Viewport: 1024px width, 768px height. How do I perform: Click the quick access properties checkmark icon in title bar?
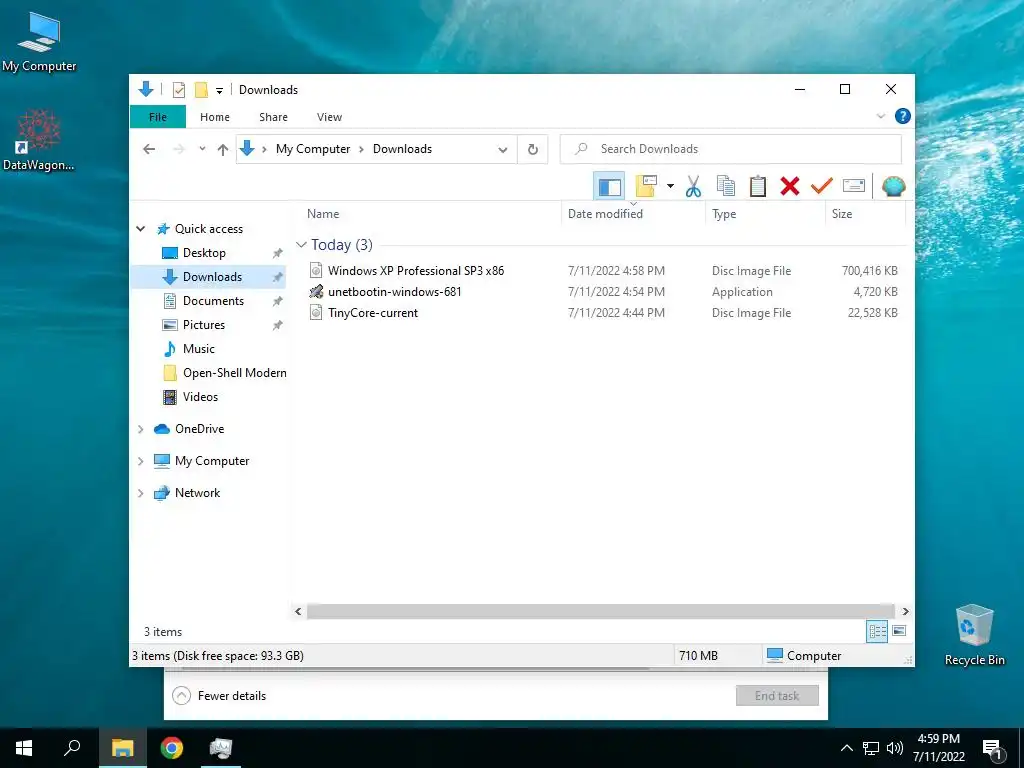tap(178, 89)
